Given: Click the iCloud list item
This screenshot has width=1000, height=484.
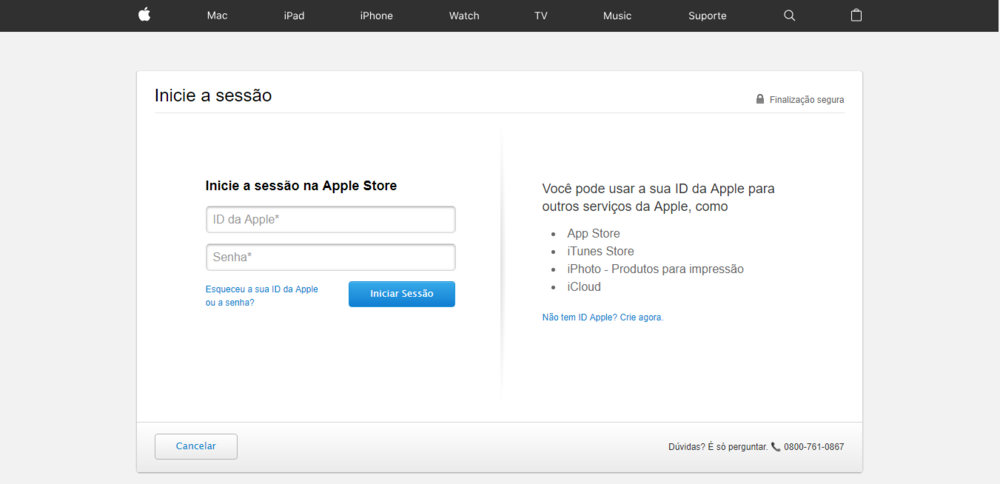Looking at the screenshot, I should coord(584,287).
